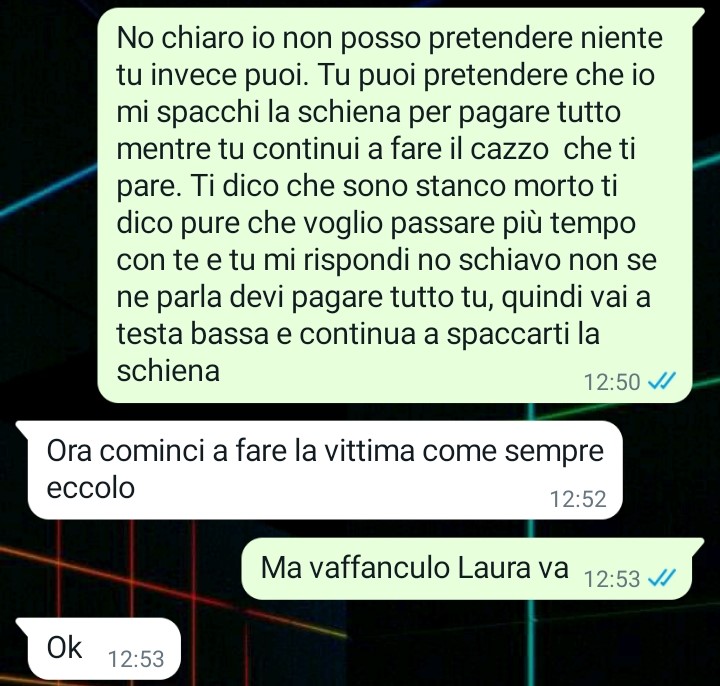Image resolution: width=720 pixels, height=686 pixels.
Task: Click the word 'eccolo' in the white bubble
Action: [x=91, y=487]
